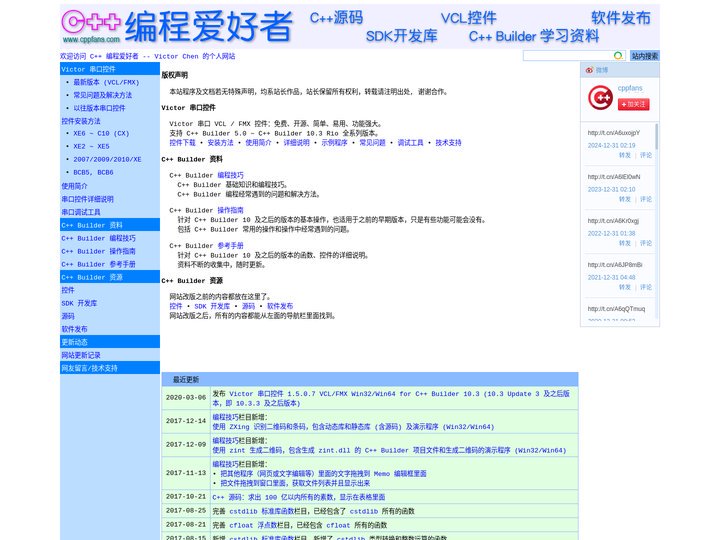Click 2017-12-14 date cell

(186, 421)
